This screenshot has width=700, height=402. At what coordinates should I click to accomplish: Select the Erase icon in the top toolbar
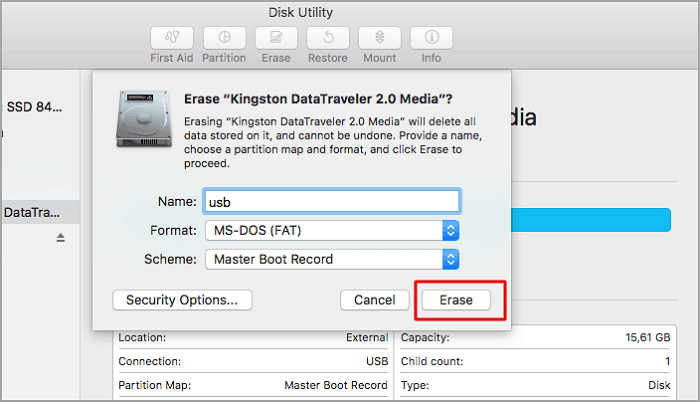[276, 38]
